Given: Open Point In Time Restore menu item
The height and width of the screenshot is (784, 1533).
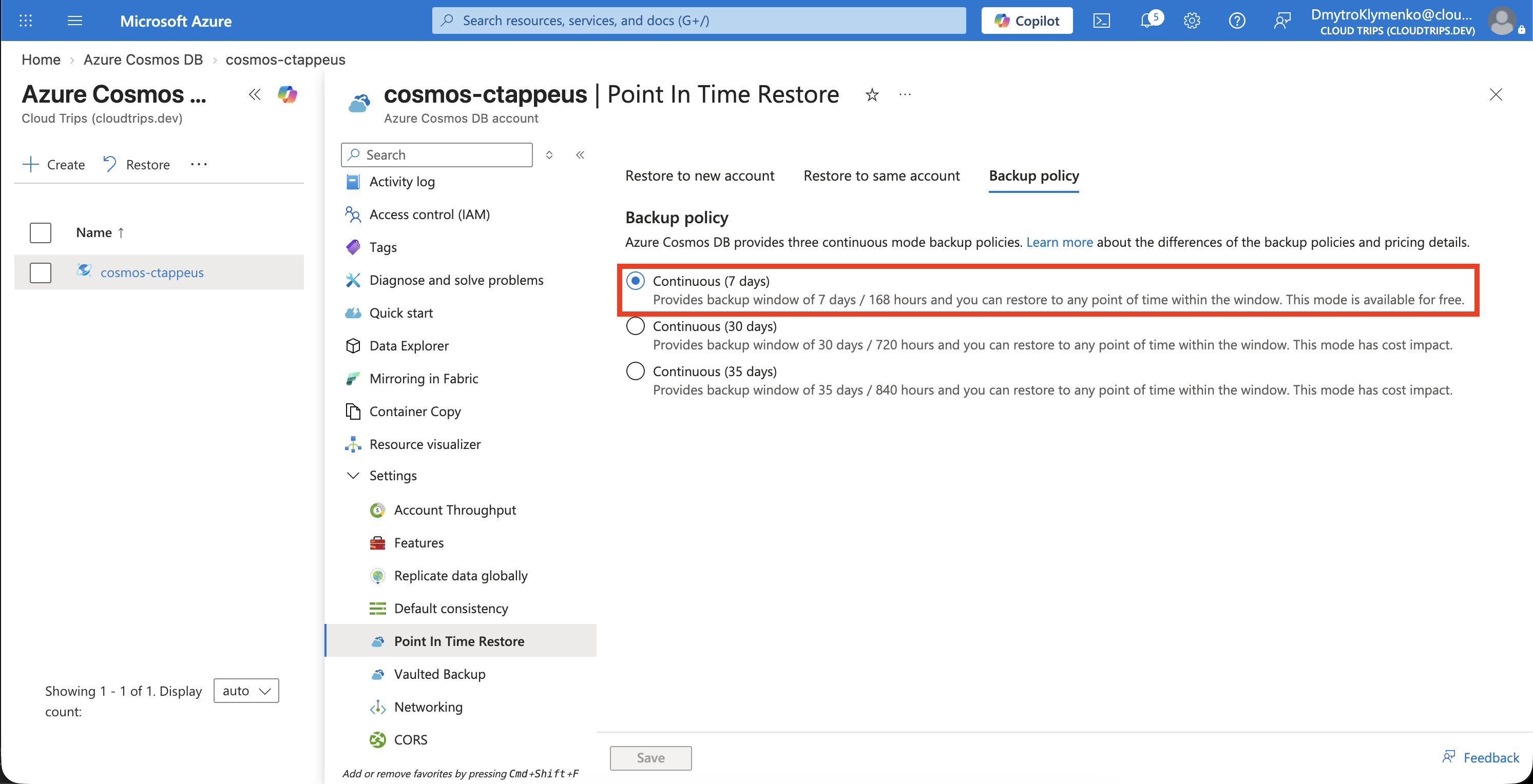Looking at the screenshot, I should click(461, 641).
